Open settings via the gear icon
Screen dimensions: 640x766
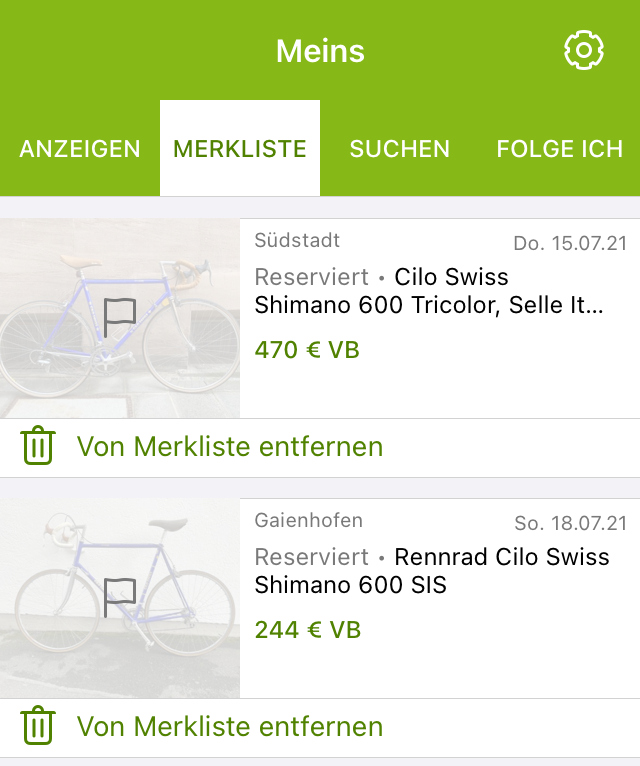[584, 50]
